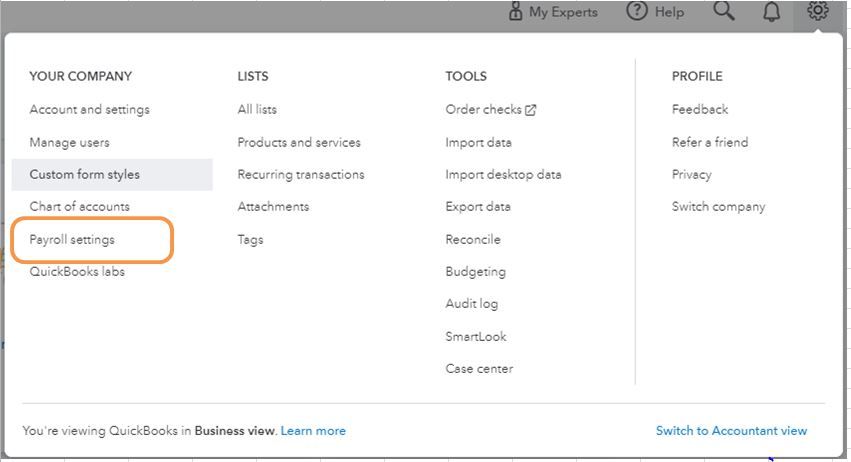Select Import data
This screenshot has height=462, width=851.
point(479,143)
